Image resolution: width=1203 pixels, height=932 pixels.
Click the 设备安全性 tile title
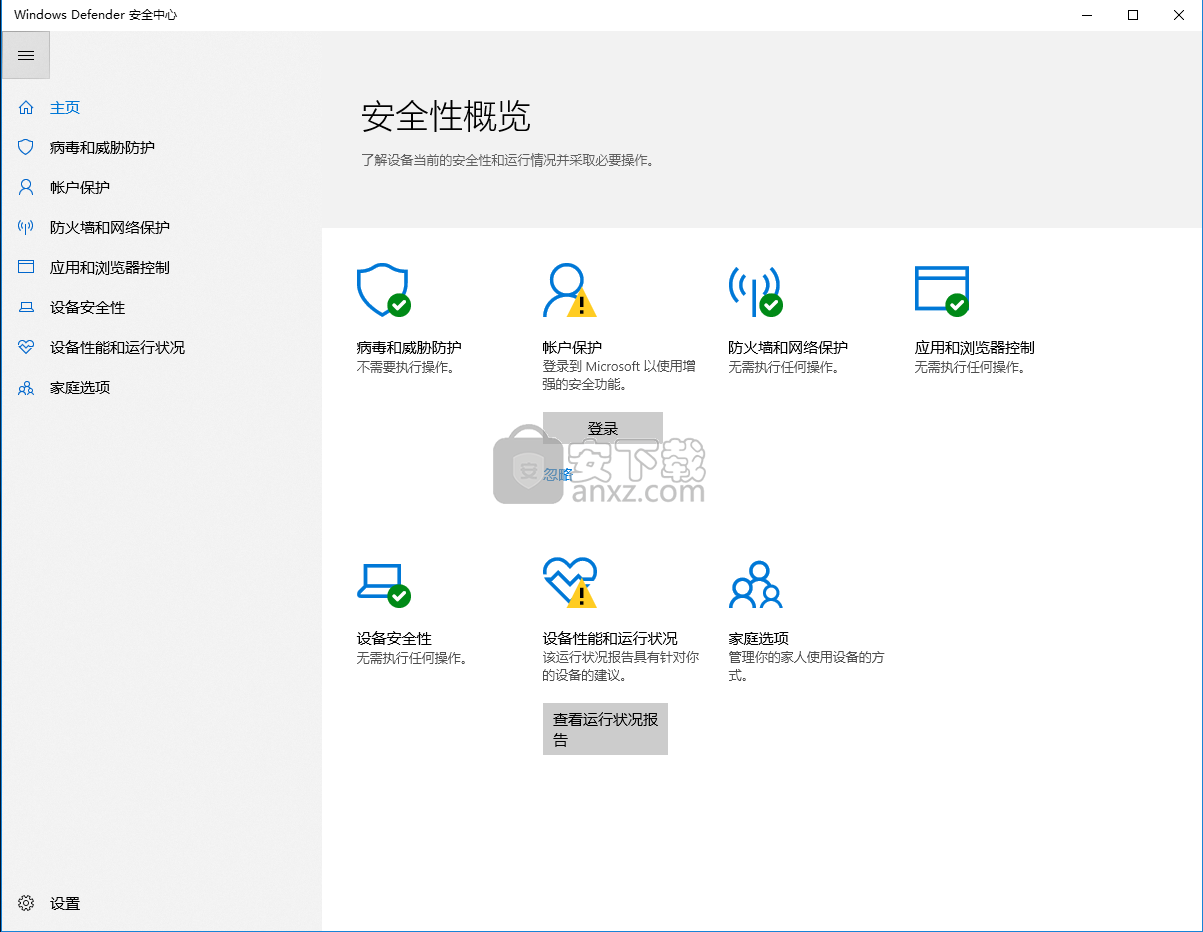tap(394, 638)
